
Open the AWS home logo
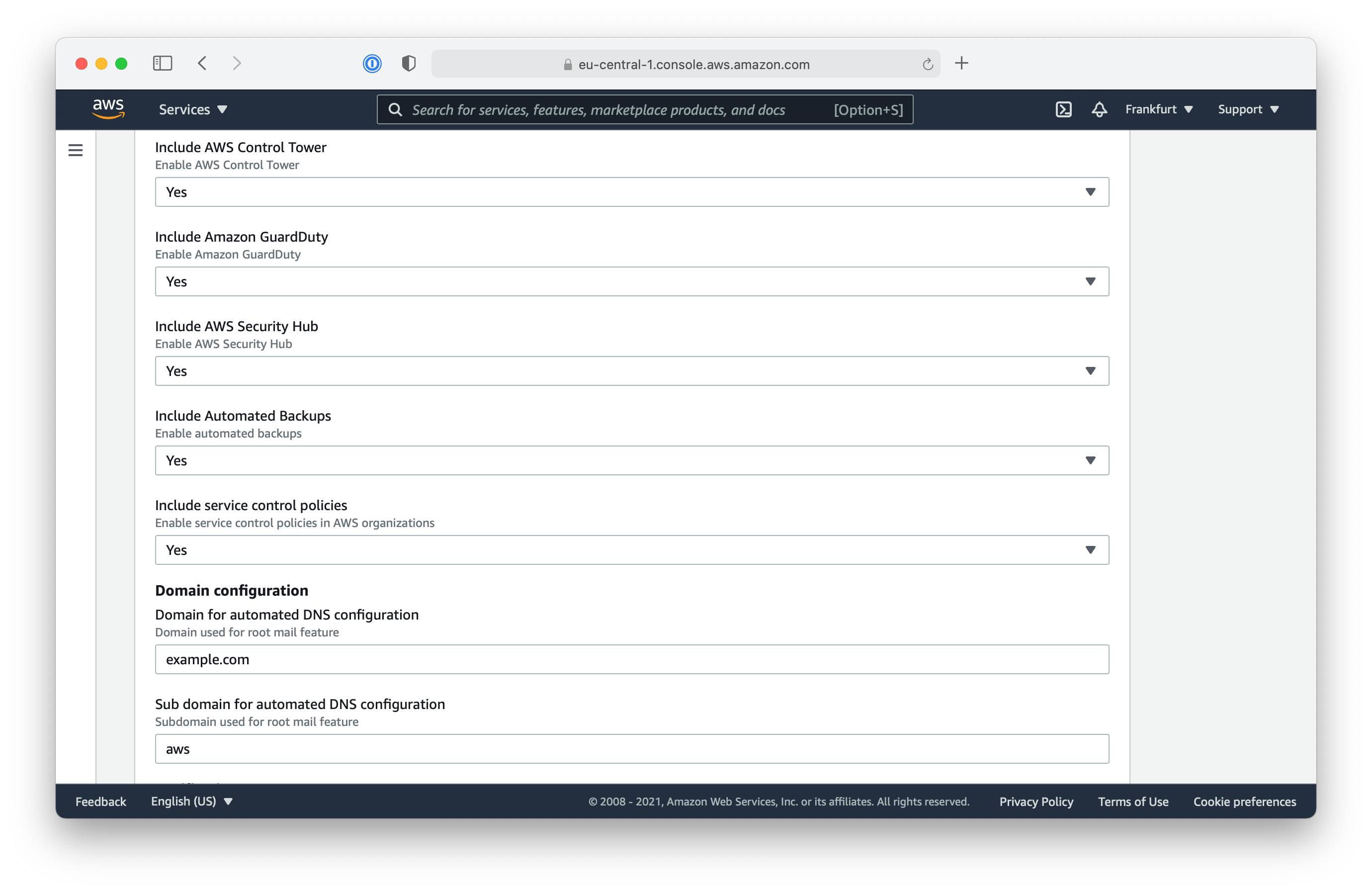108,108
